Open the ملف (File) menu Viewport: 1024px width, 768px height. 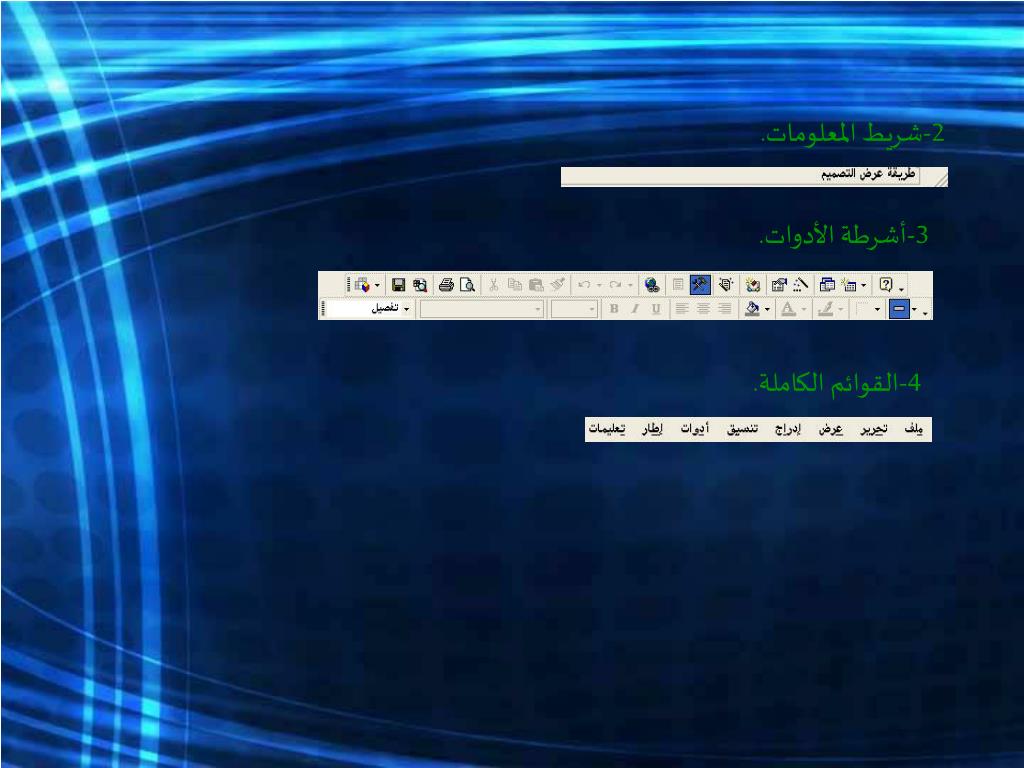point(914,429)
